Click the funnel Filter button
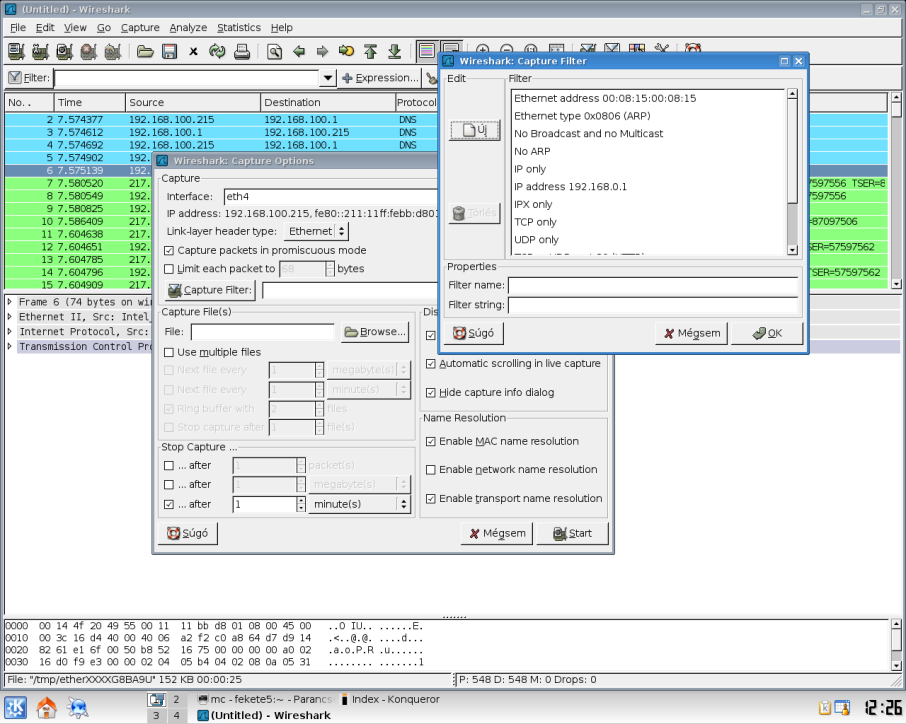 29,77
